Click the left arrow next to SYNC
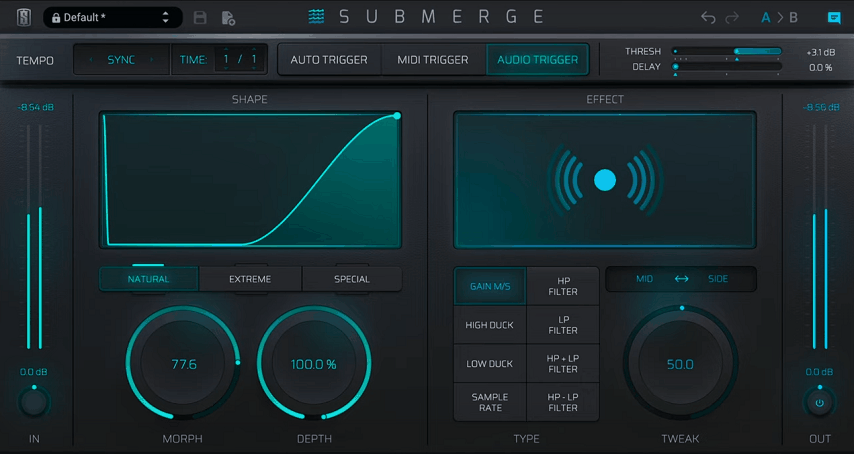 [91, 60]
